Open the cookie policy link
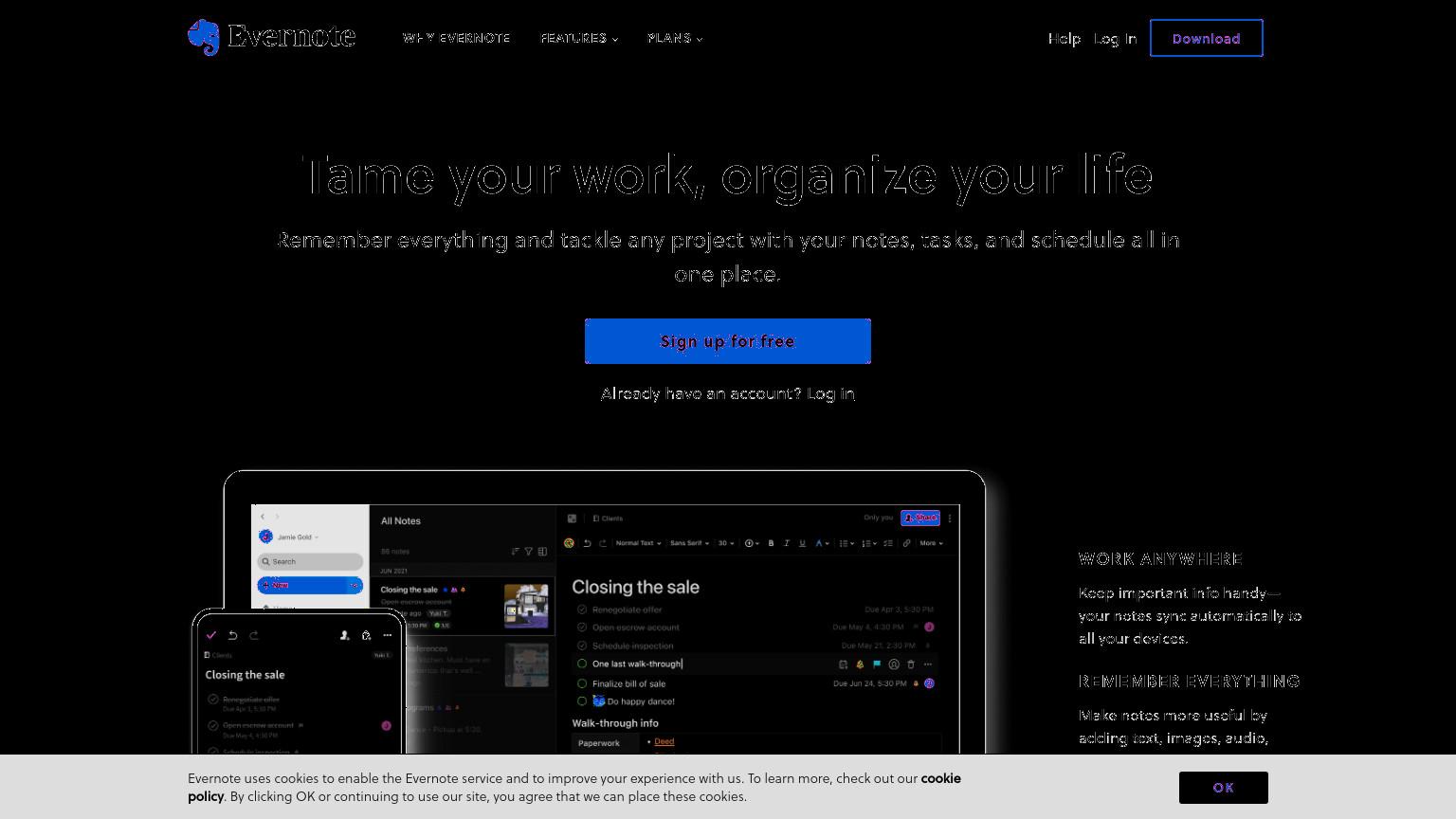The image size is (1456, 819). coord(574,787)
